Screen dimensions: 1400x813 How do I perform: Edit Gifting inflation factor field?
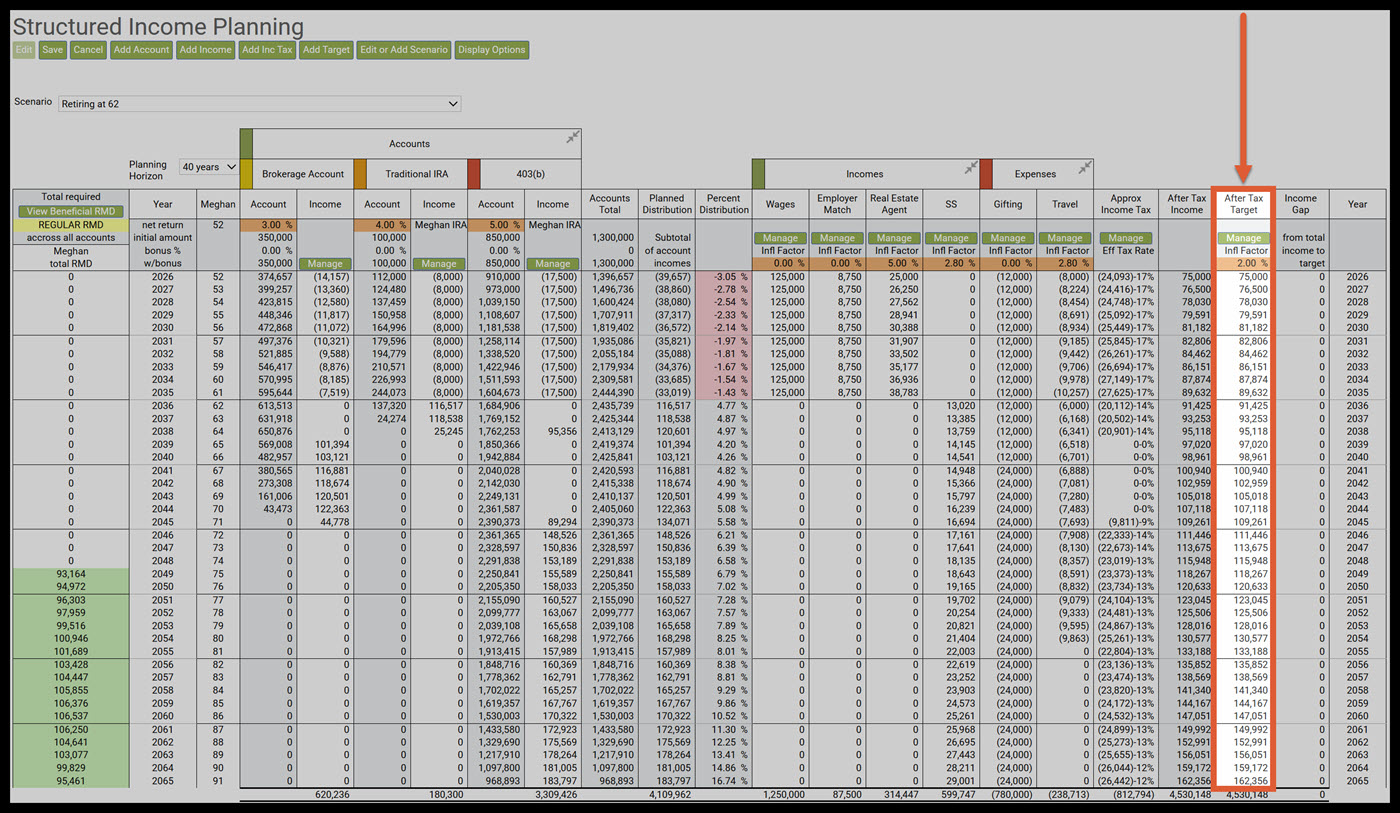click(x=1008, y=264)
